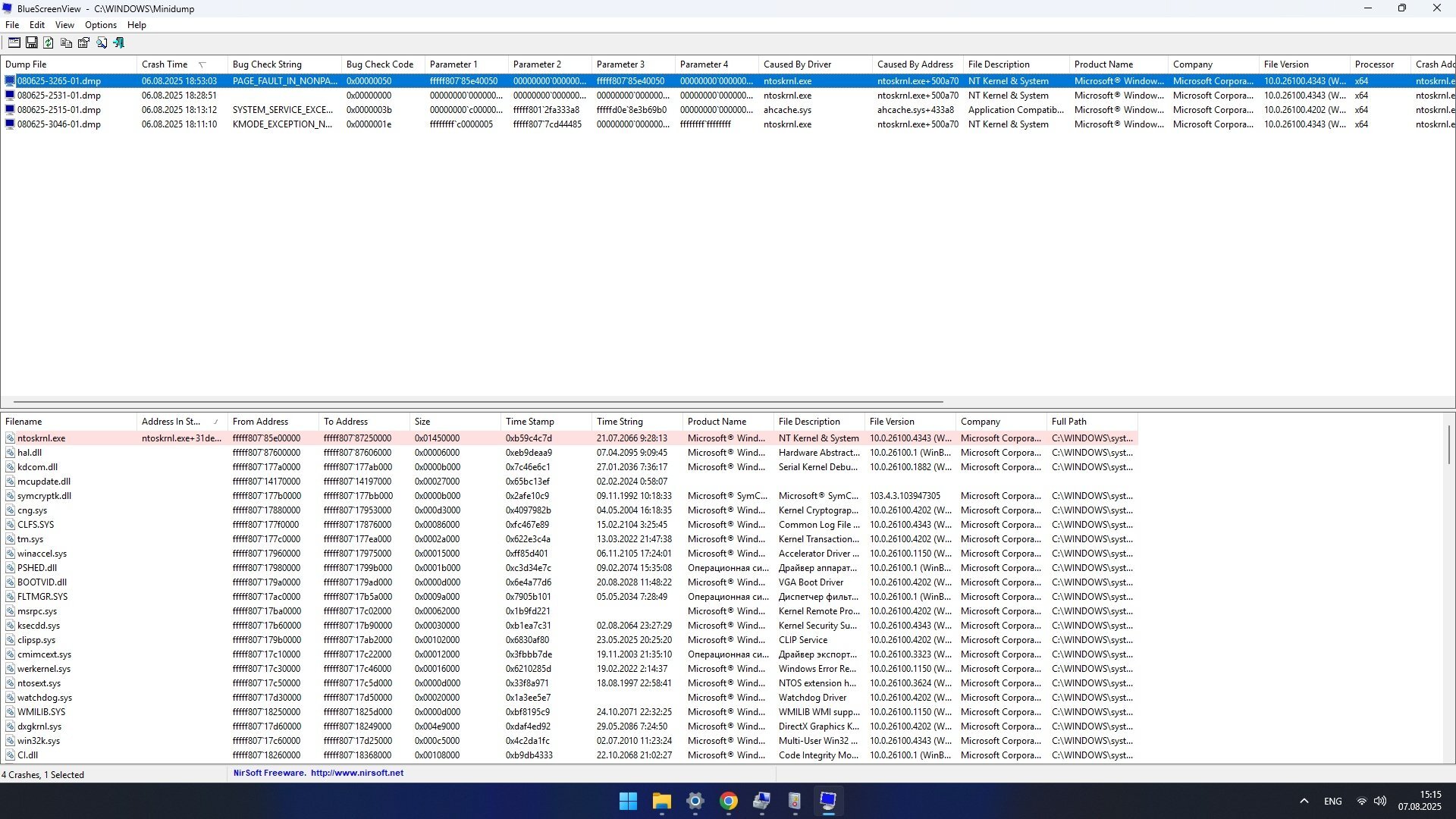Screen dimensions: 1456x819
Task: Select the symcryptk.dll driver row
Action: tap(569, 496)
